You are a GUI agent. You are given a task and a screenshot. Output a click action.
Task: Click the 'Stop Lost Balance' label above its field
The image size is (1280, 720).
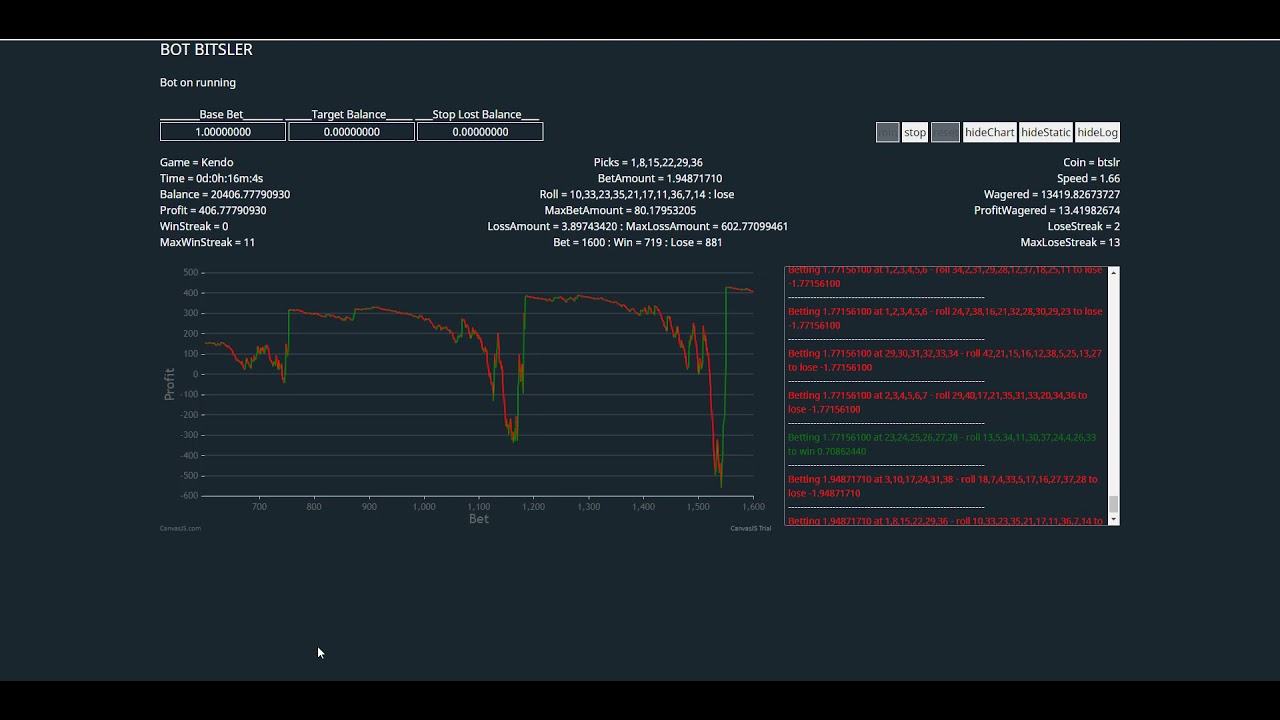coord(477,114)
